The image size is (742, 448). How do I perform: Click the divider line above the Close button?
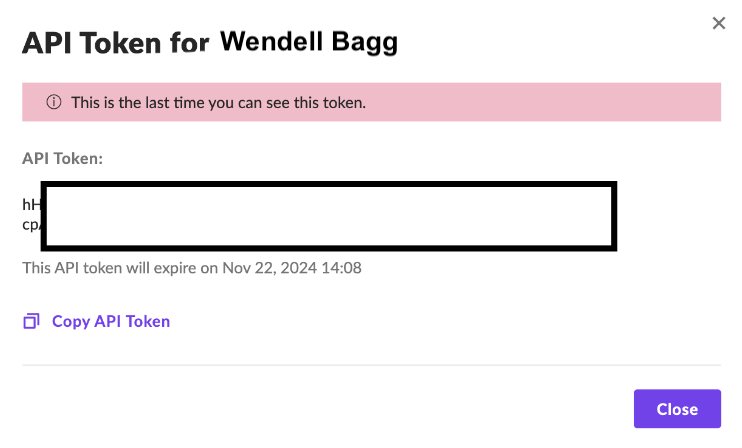[x=371, y=365]
